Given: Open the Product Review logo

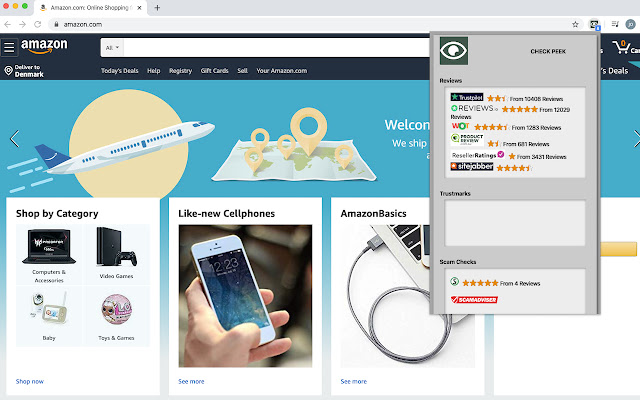Looking at the screenshot, I should 467,139.
